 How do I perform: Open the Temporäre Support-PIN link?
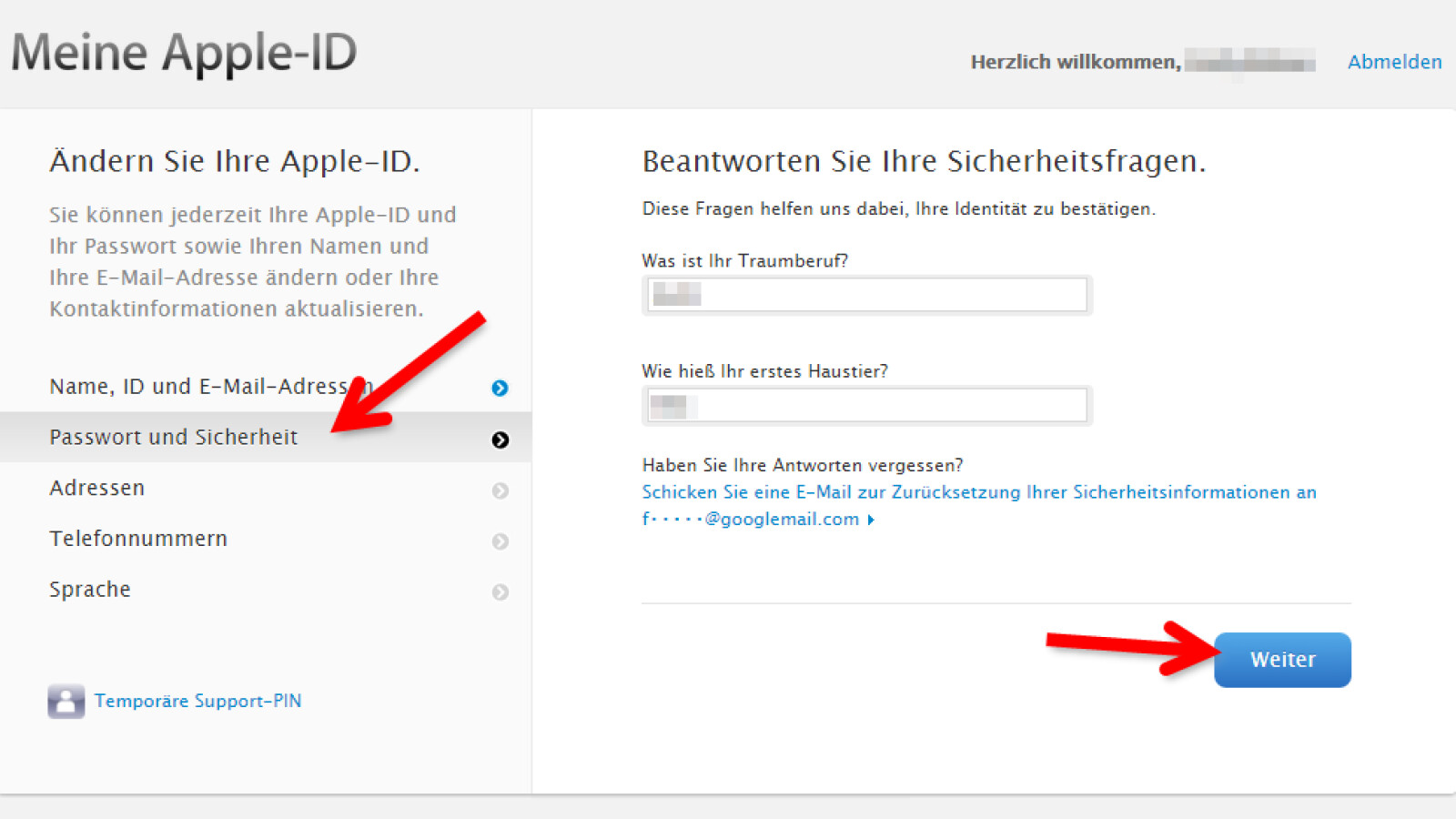[197, 701]
